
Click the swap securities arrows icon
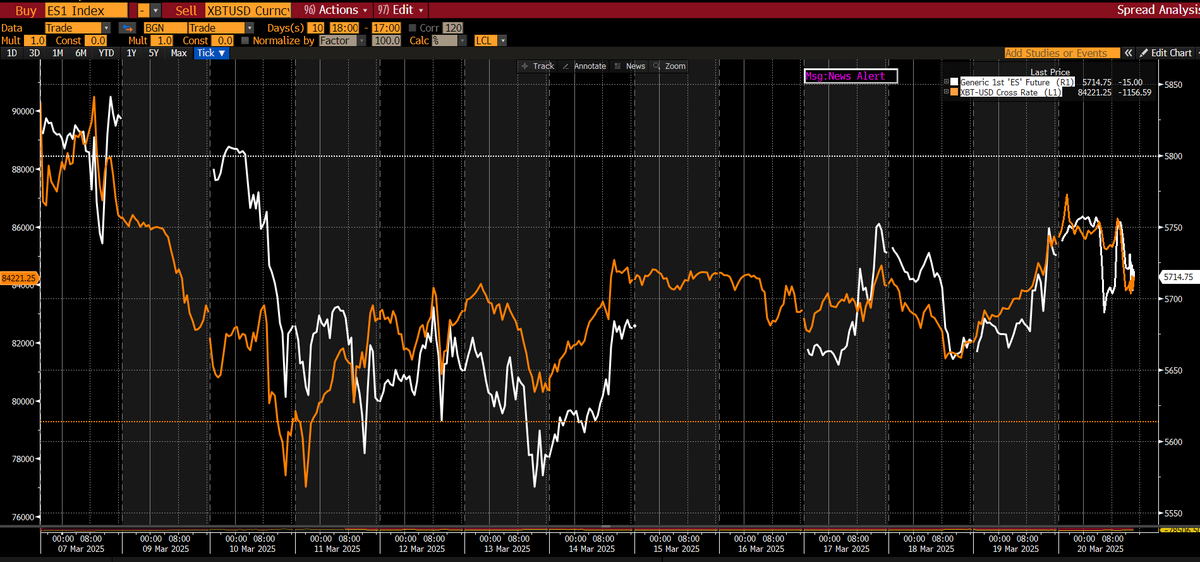click(x=129, y=28)
